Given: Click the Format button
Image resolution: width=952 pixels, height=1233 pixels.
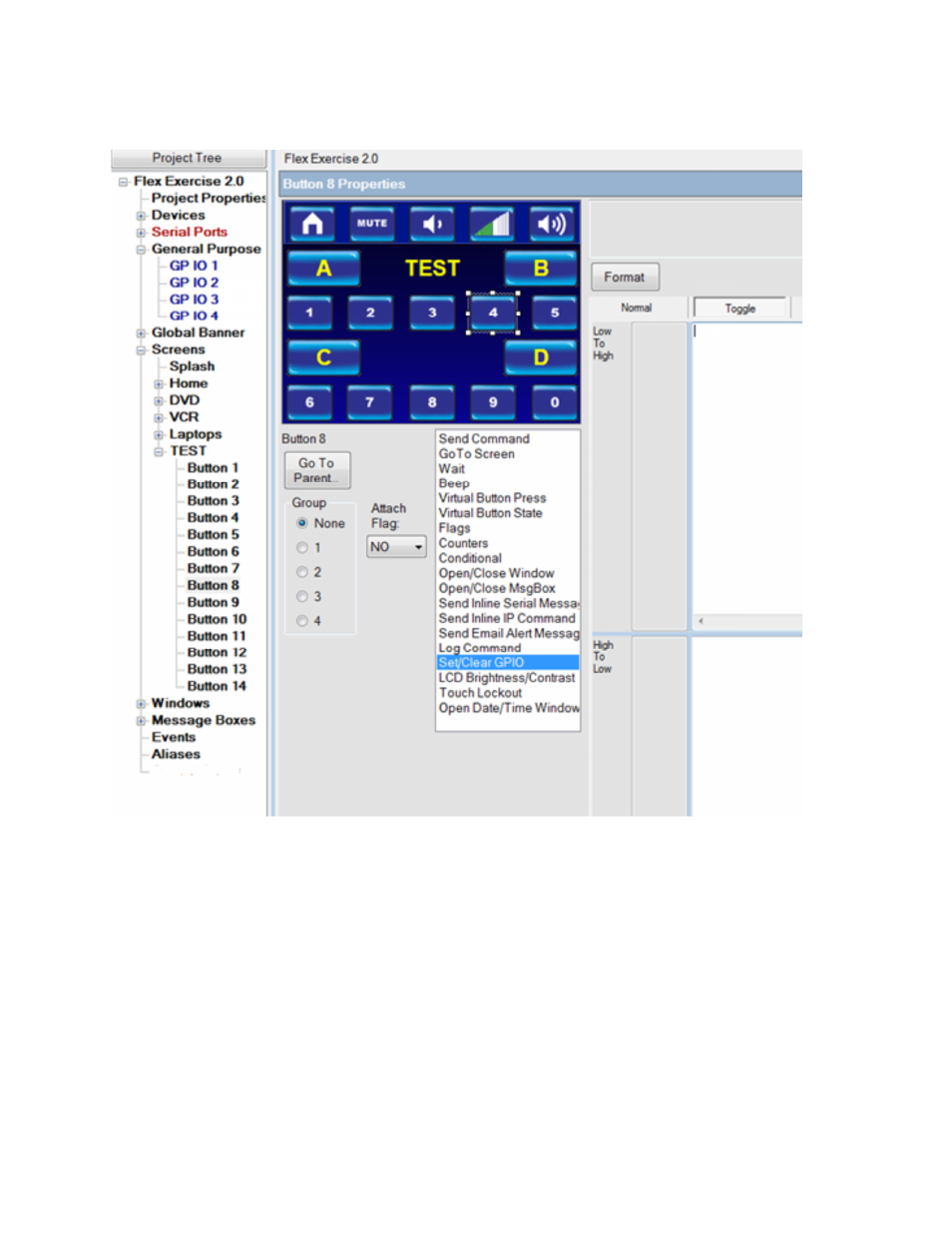Looking at the screenshot, I should [x=625, y=277].
